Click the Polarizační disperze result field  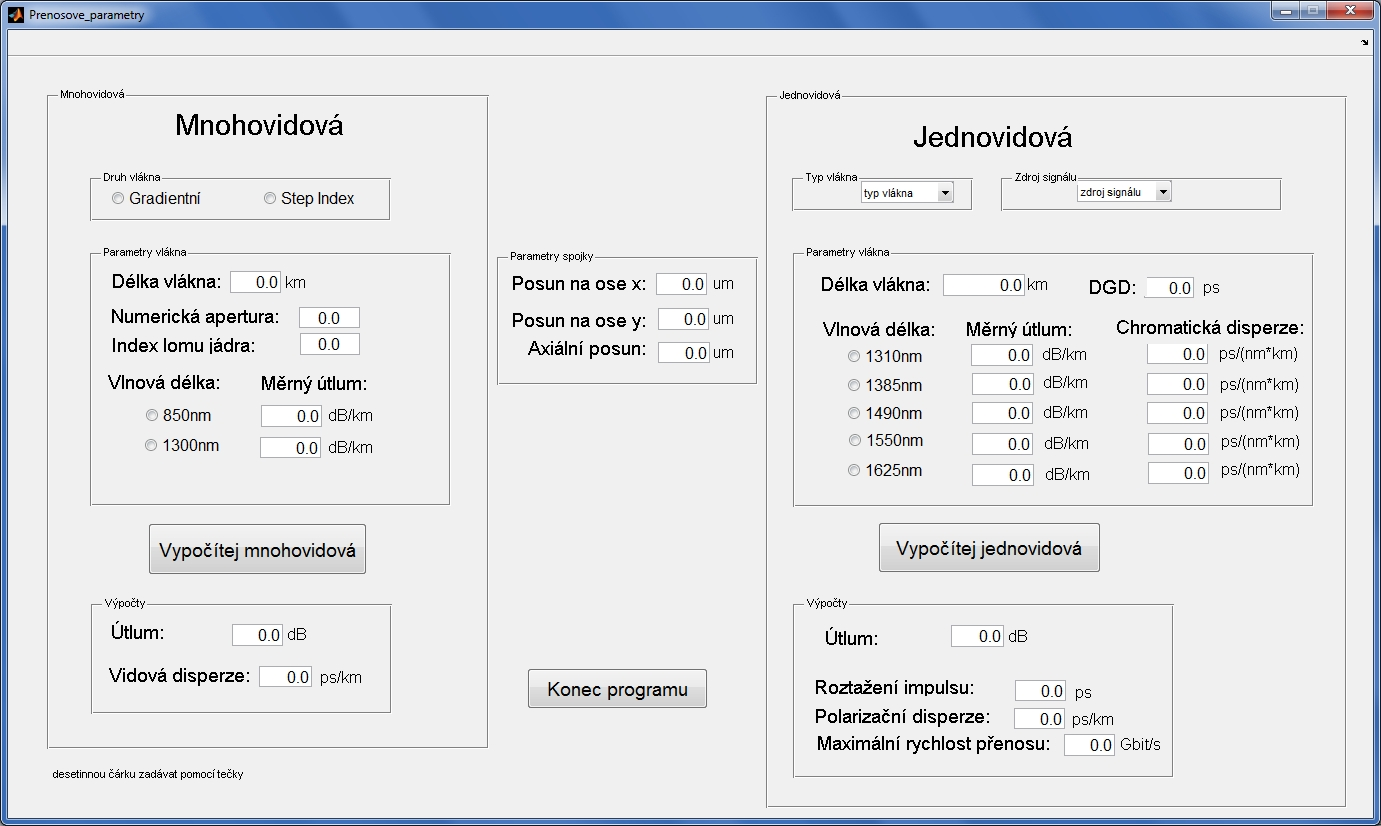tap(1040, 719)
